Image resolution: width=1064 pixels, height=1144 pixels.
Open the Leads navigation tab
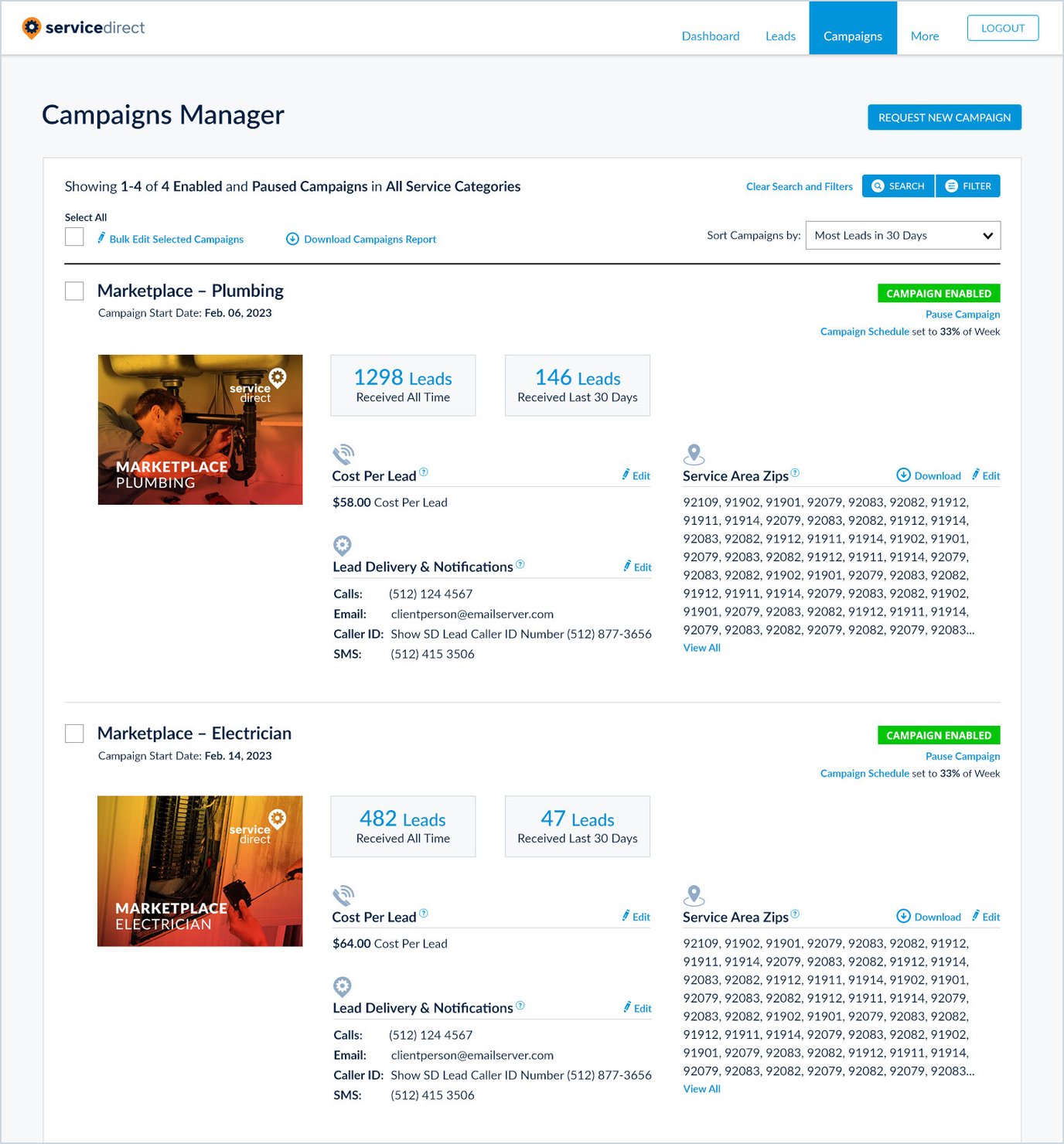tap(780, 36)
